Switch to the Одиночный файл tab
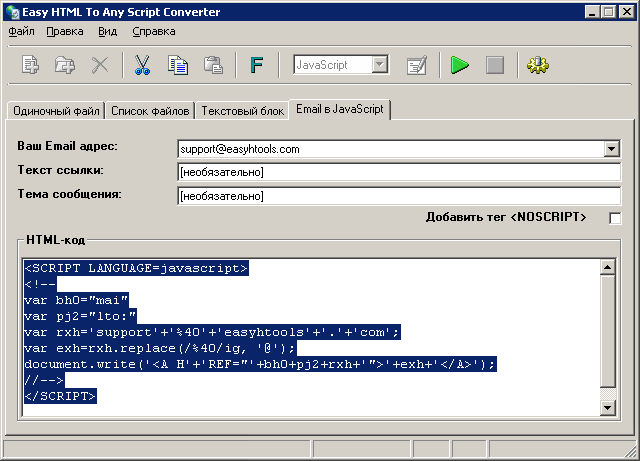The image size is (640, 461). click(56, 111)
